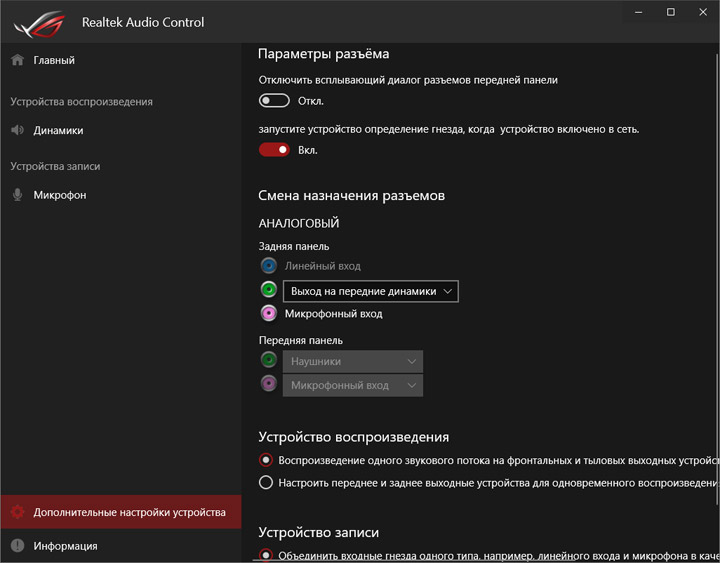Go to the Микрофон recording device page
The image size is (720, 563).
point(60,195)
